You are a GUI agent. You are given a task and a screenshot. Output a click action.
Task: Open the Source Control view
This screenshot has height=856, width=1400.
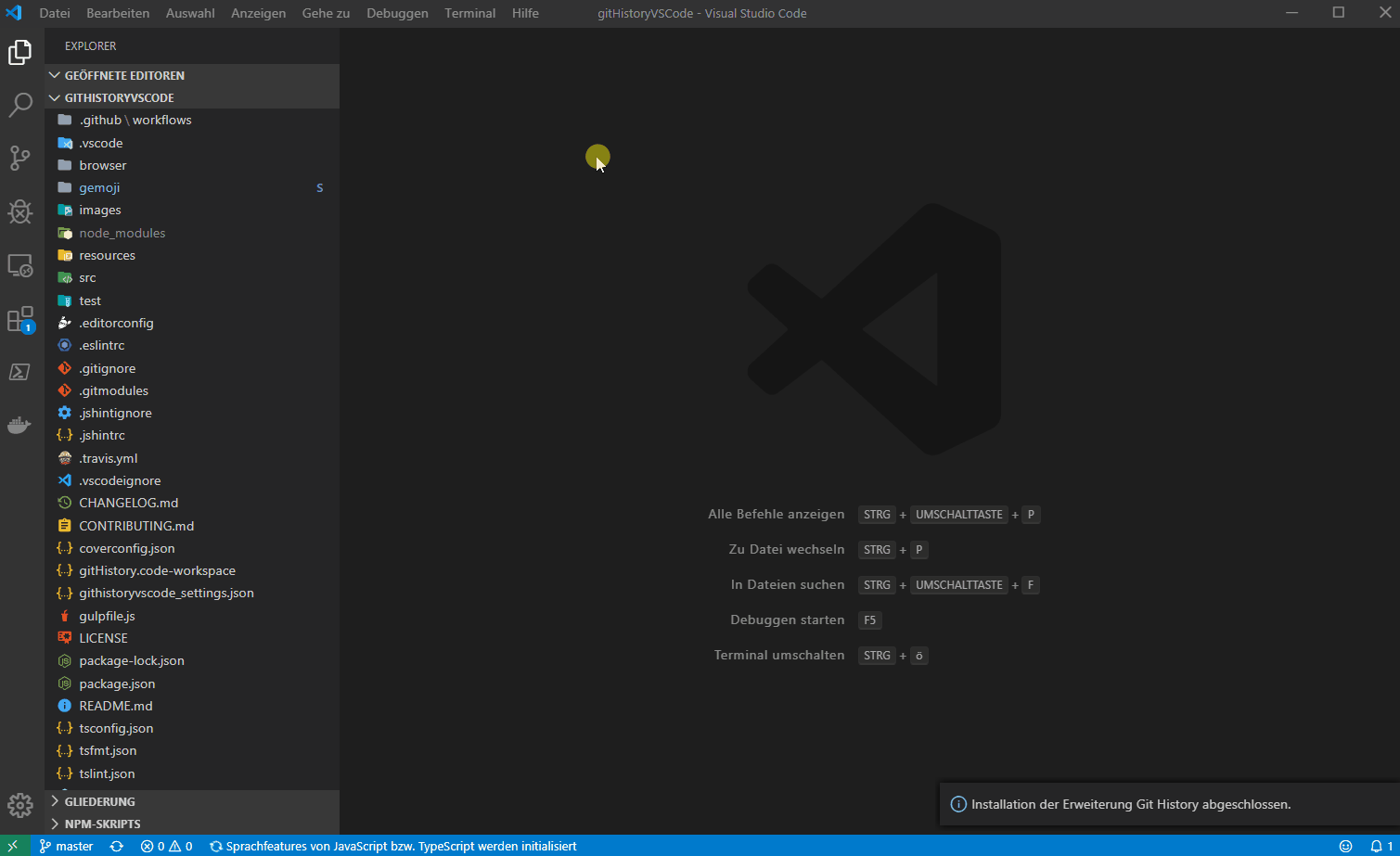[x=20, y=158]
